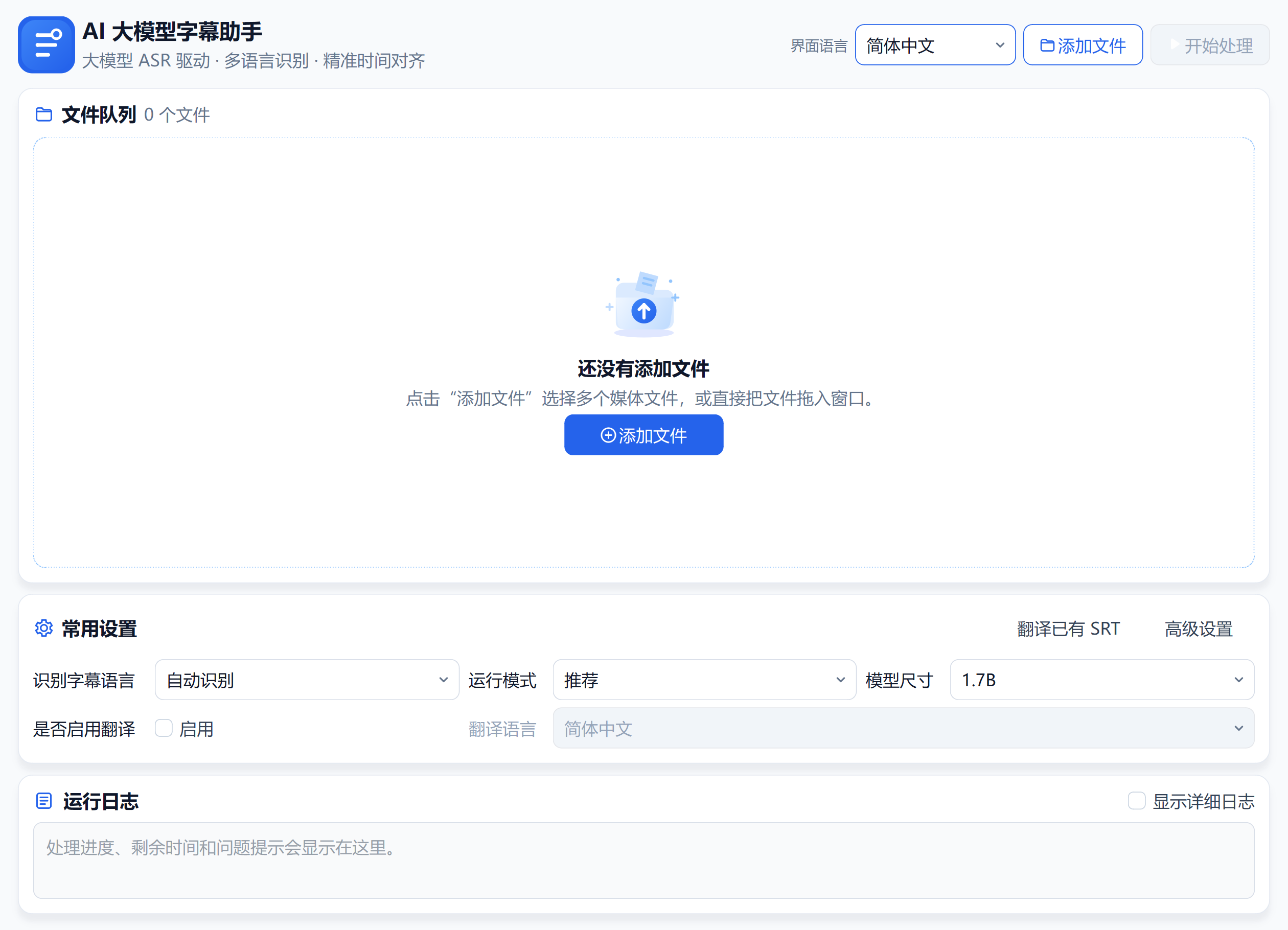Expand the 运行模式 推荐 dropdown
This screenshot has height=930, width=1288.
tap(704, 680)
